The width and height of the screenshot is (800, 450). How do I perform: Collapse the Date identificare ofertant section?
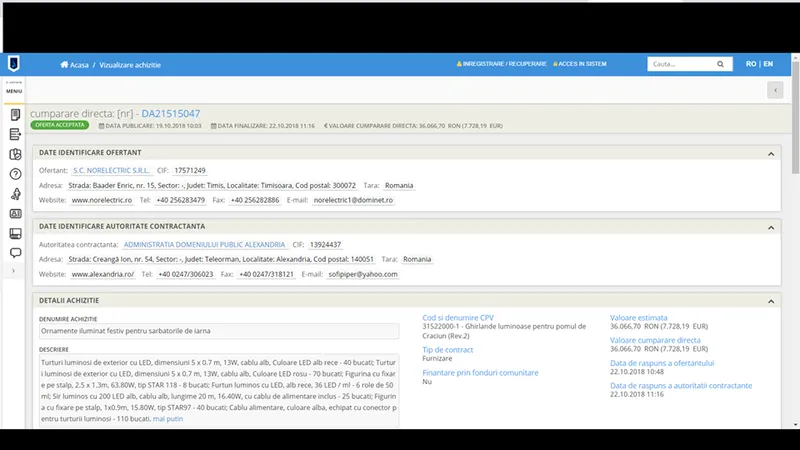click(x=771, y=154)
